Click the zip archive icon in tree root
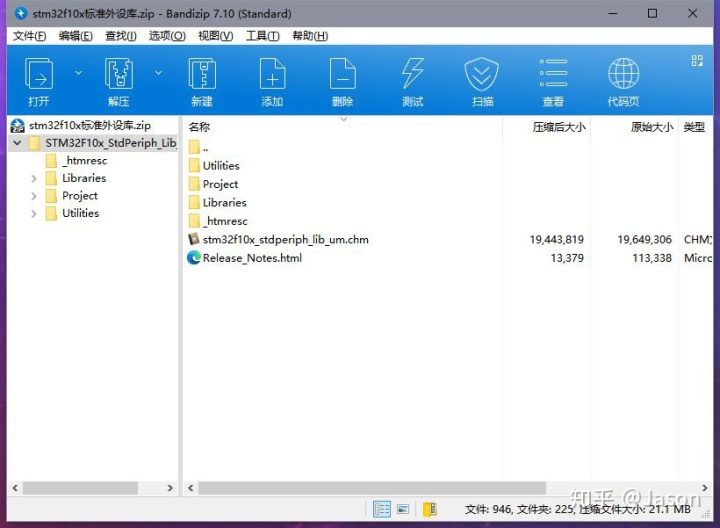The width and height of the screenshot is (720, 528). click(17, 126)
